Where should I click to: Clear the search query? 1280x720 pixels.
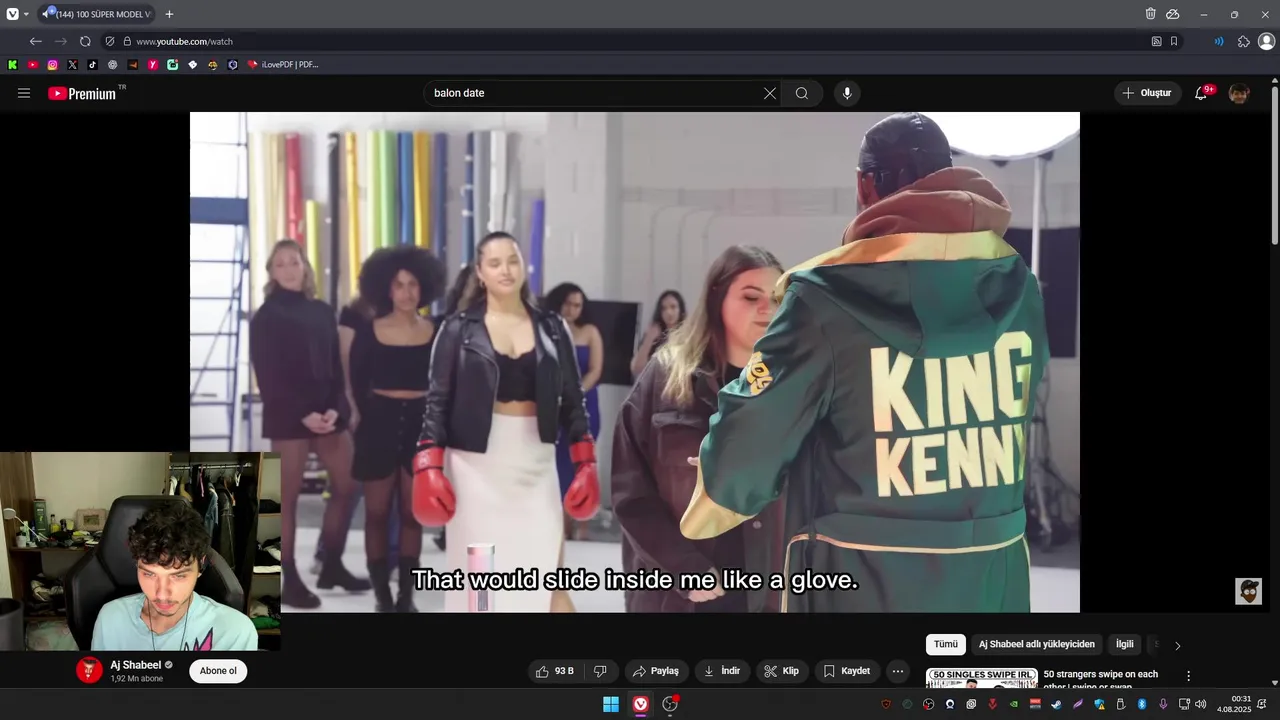(770, 93)
